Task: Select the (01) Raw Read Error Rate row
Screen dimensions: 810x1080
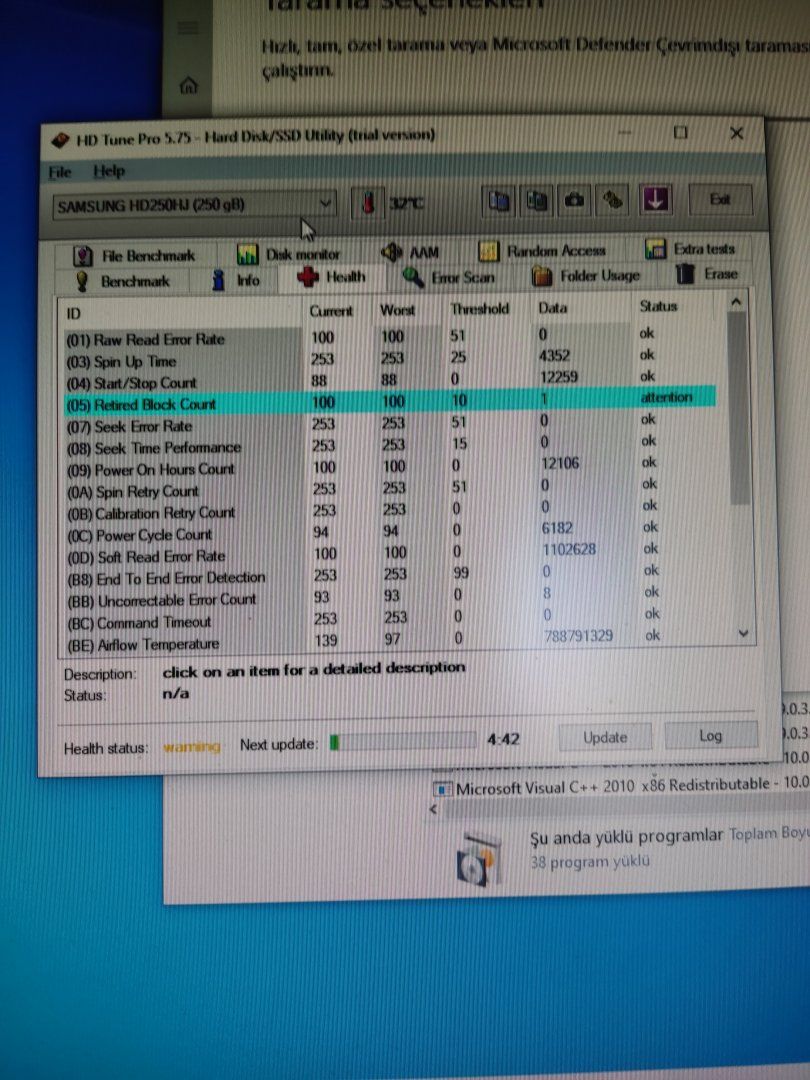Action: (x=390, y=337)
